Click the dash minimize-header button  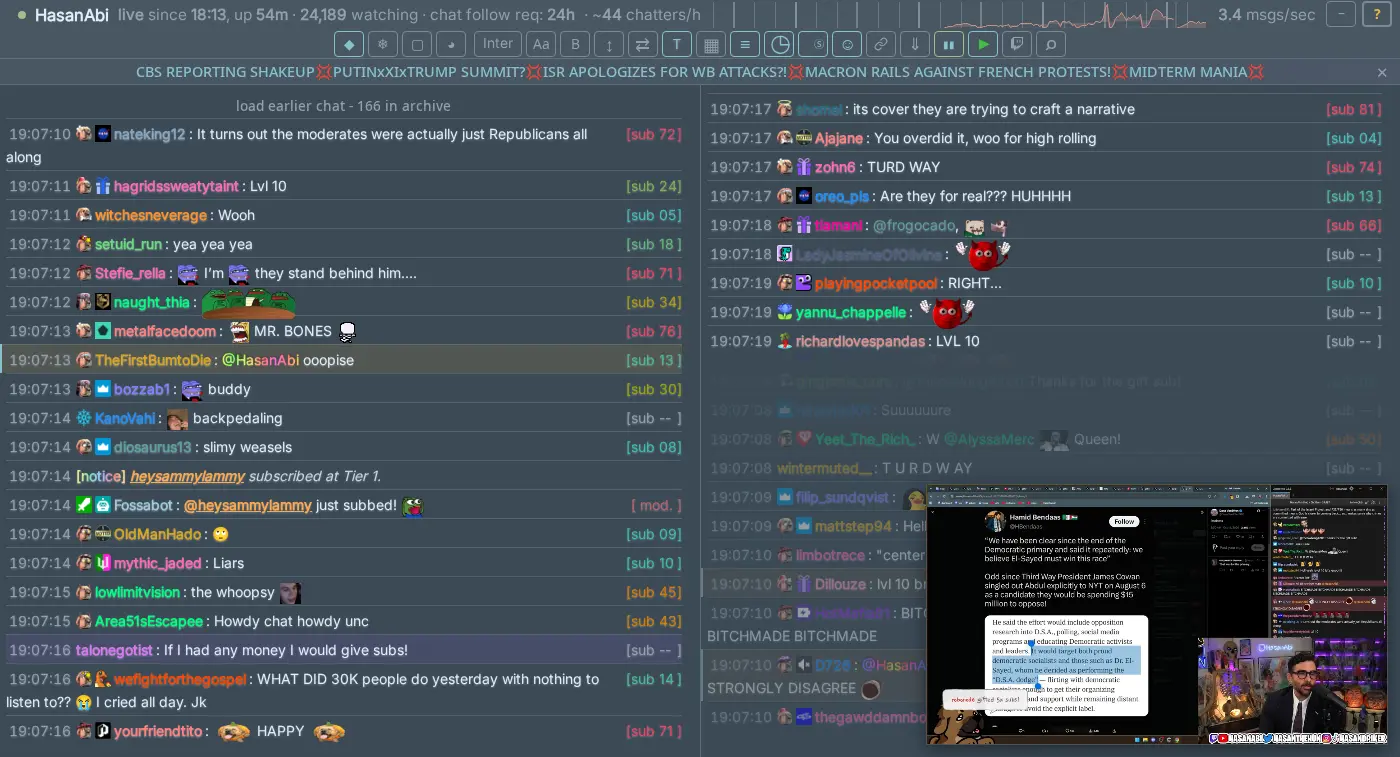tap(1341, 14)
